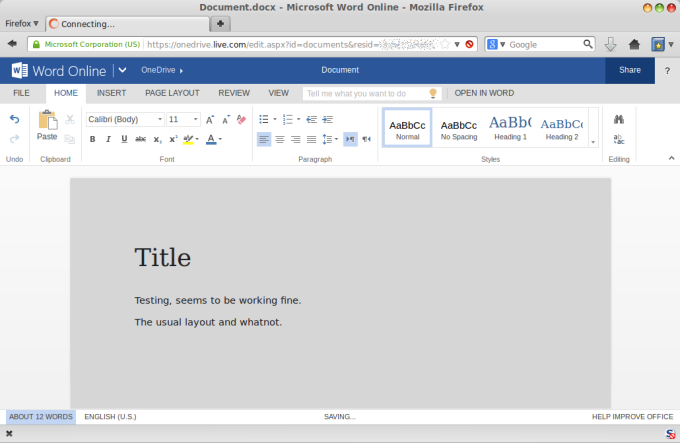Switch to the INSERT ribbon tab

[111, 93]
